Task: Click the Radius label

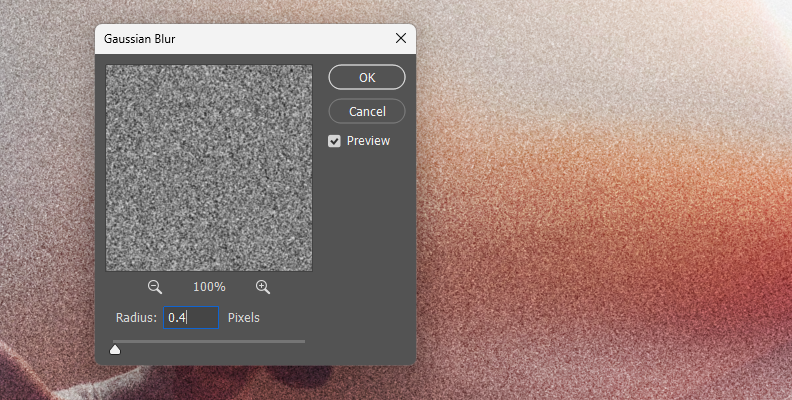Action: [x=136, y=318]
